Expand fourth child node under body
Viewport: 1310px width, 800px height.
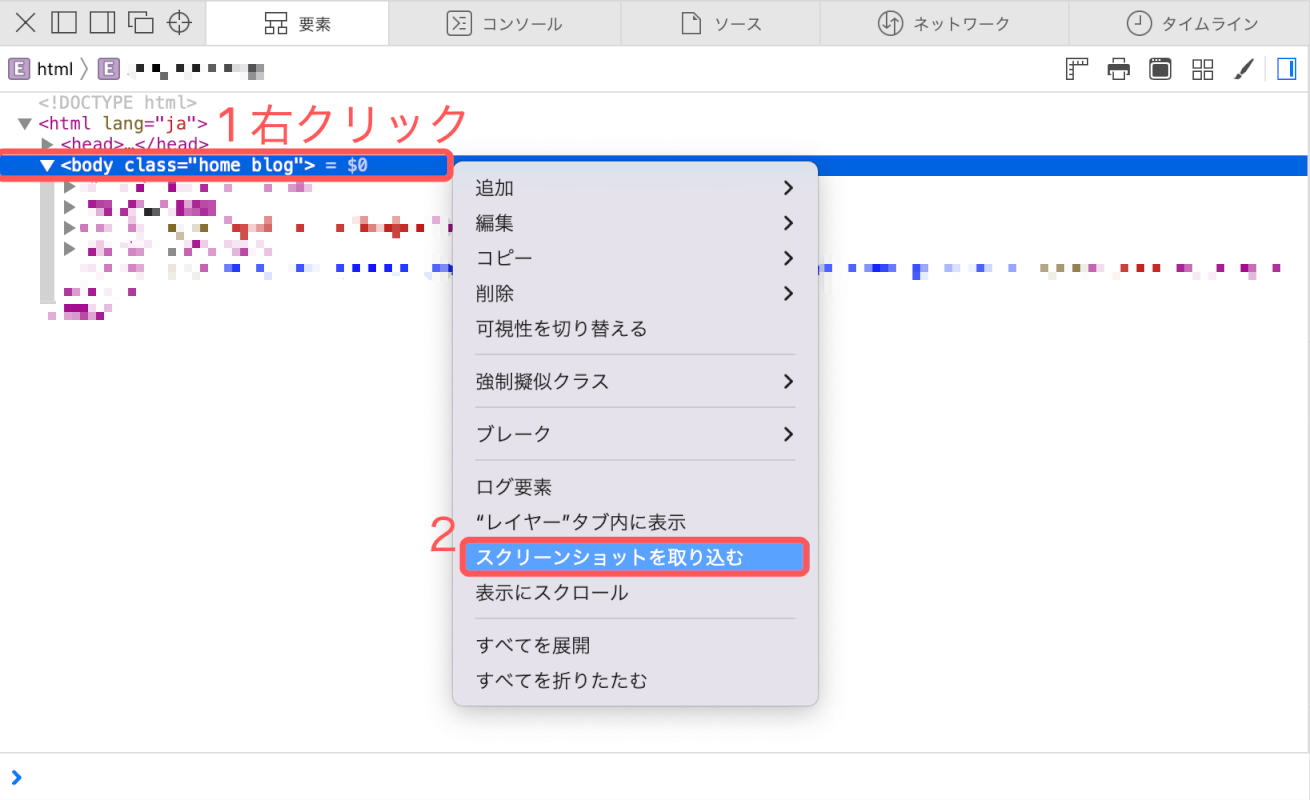coord(69,248)
